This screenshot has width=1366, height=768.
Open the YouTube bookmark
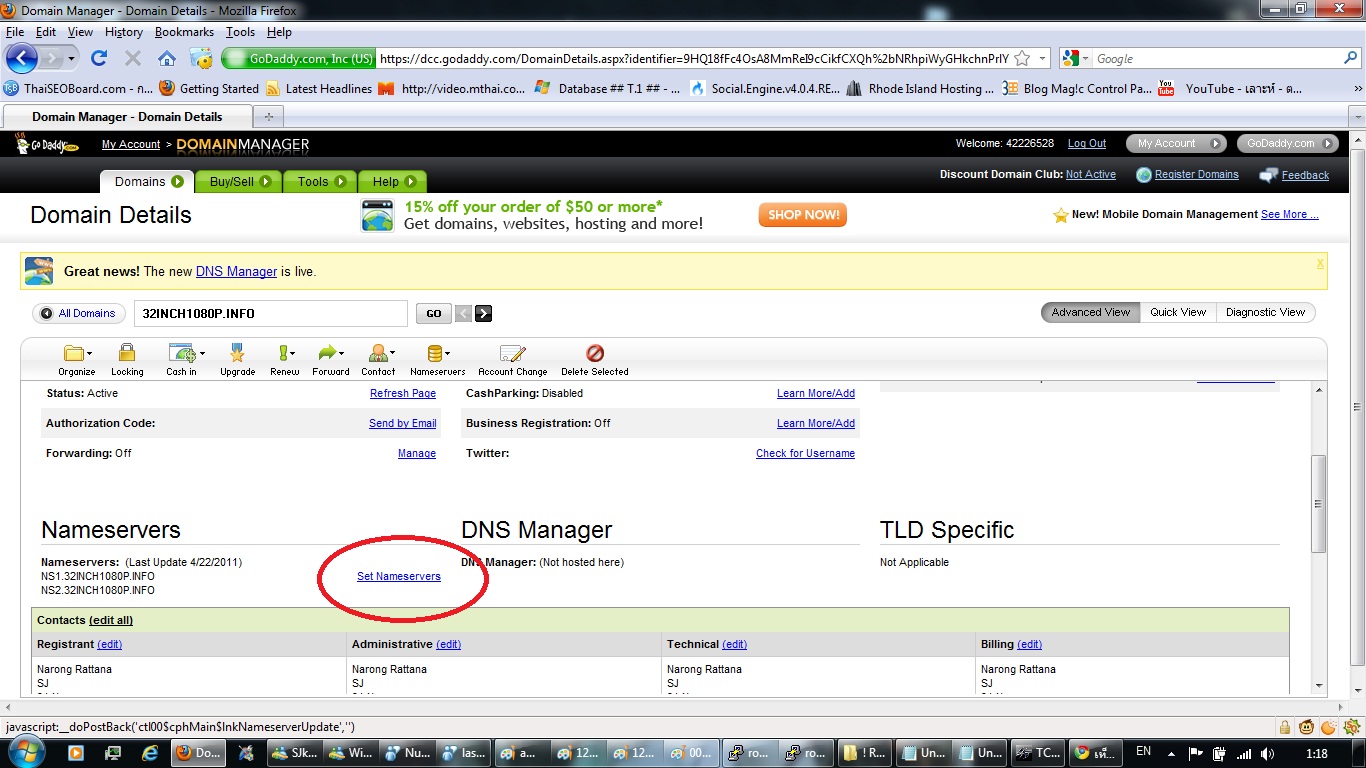(1230, 89)
